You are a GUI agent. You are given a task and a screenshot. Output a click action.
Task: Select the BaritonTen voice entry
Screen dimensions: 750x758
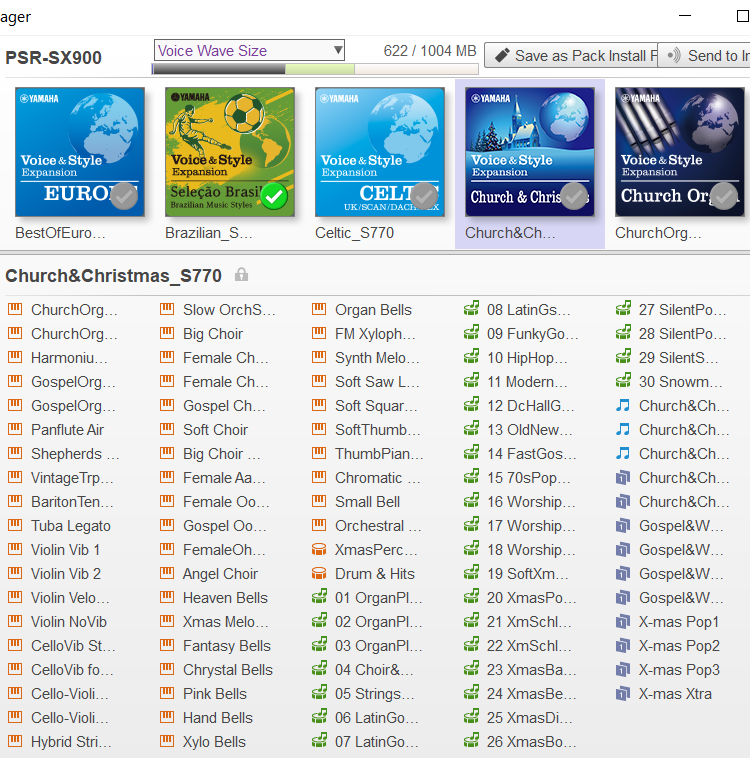click(x=61, y=502)
